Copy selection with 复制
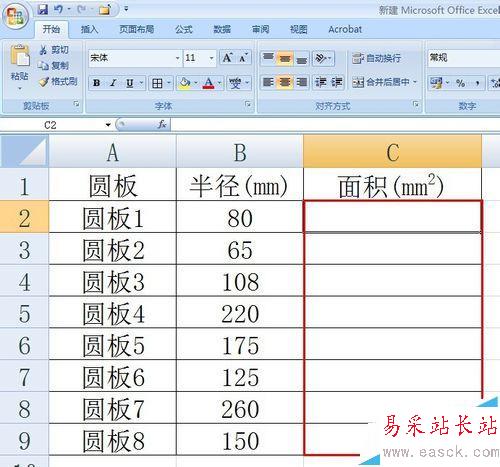 point(54,66)
